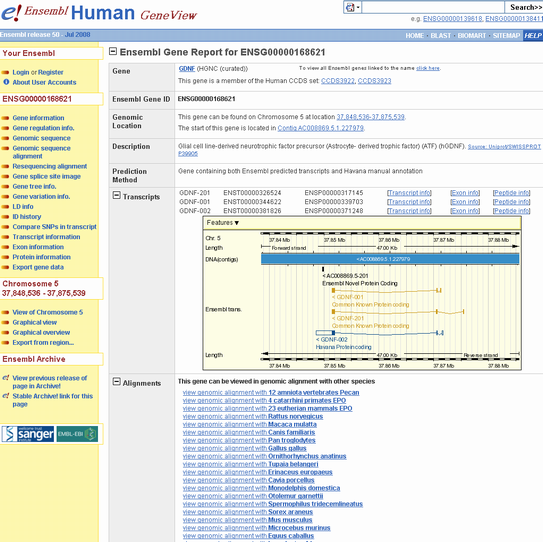
Task: Open the GDNF gene name link
Action: click(187, 69)
